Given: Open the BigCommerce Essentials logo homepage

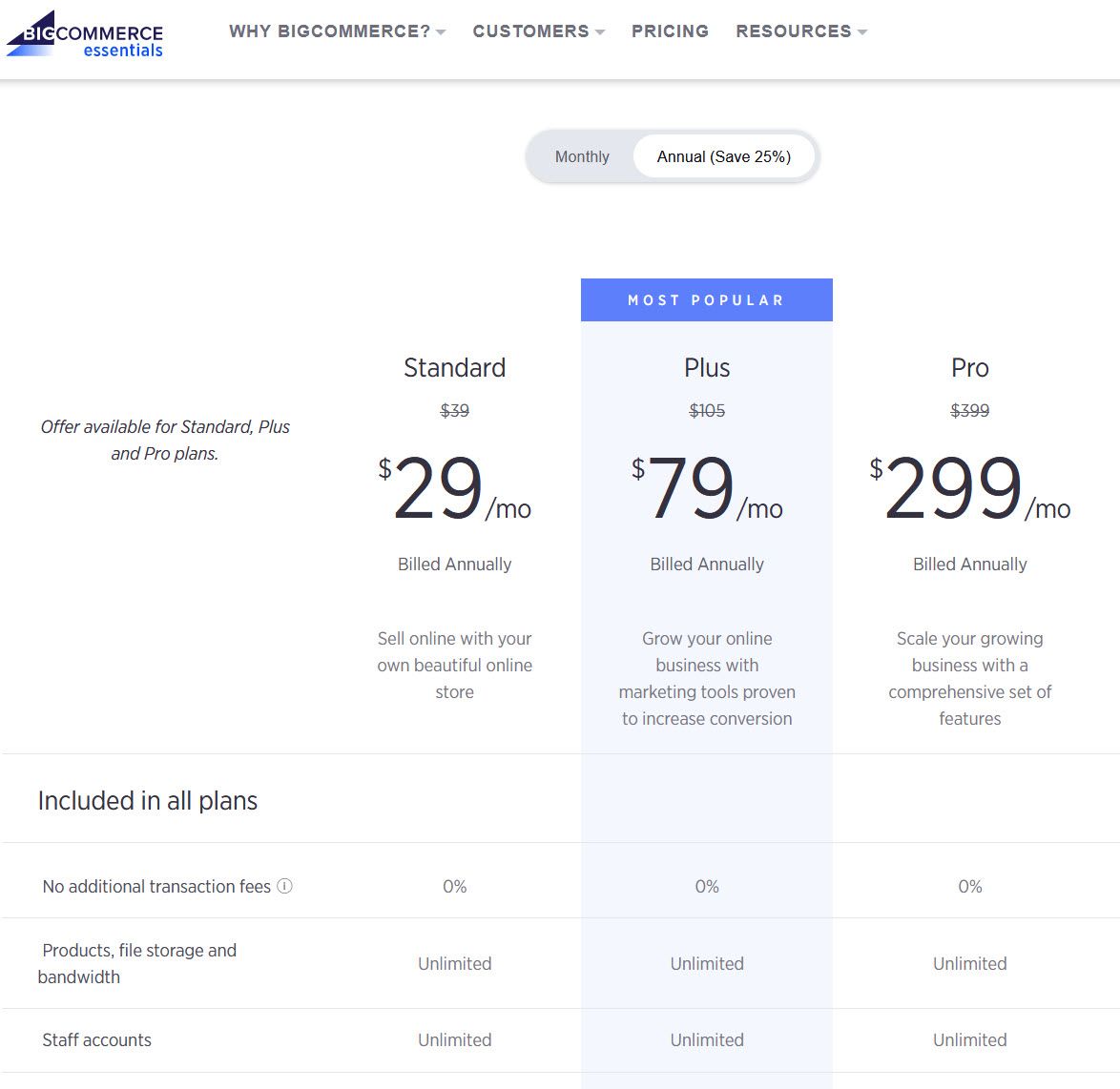Looking at the screenshot, I should pyautogui.click(x=85, y=33).
